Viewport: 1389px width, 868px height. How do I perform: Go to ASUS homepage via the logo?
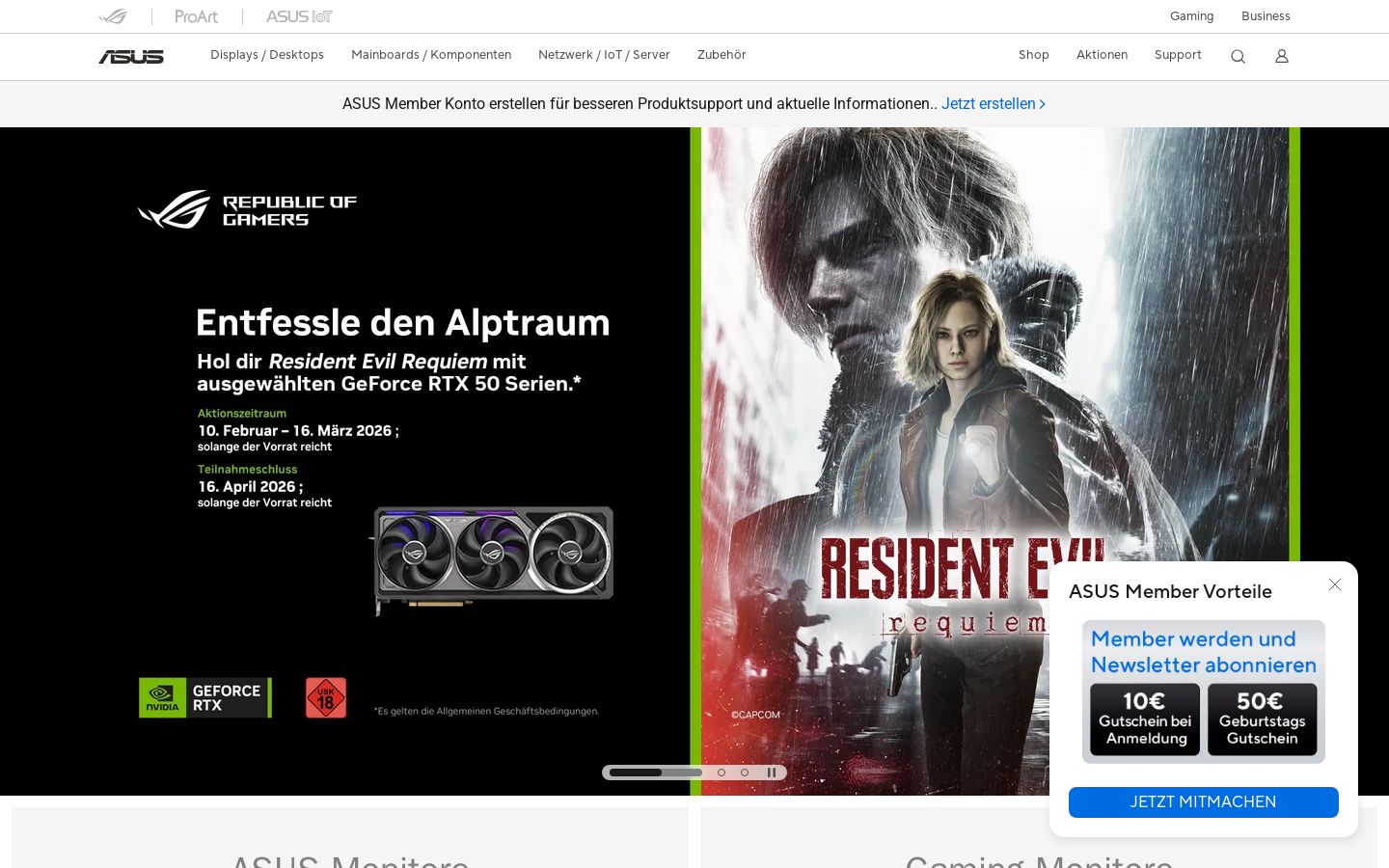tap(131, 56)
